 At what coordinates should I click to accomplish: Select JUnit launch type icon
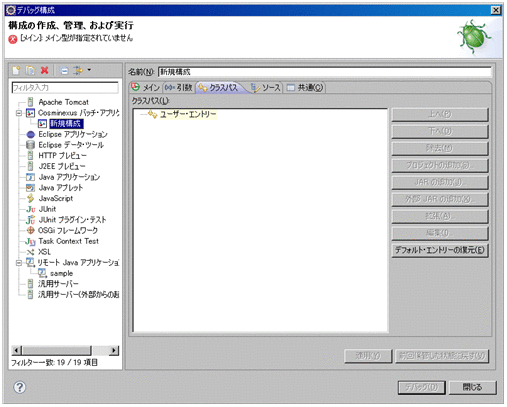click(x=30, y=209)
